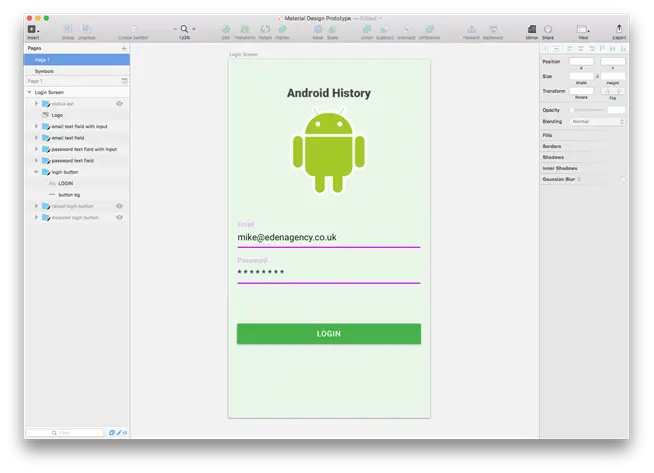Click the green LOGIN button on canvas
This screenshot has width=654, height=473.
click(x=329, y=334)
